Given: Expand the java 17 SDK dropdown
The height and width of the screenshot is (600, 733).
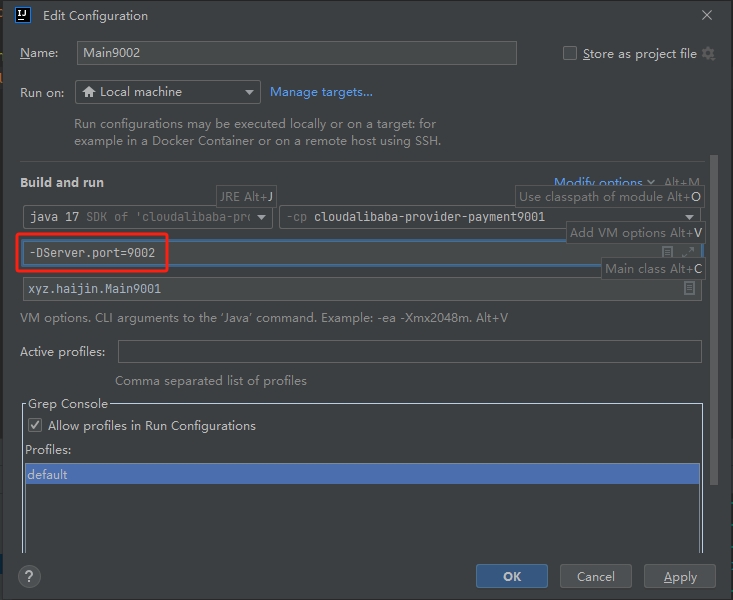Looking at the screenshot, I should click(x=148, y=217).
